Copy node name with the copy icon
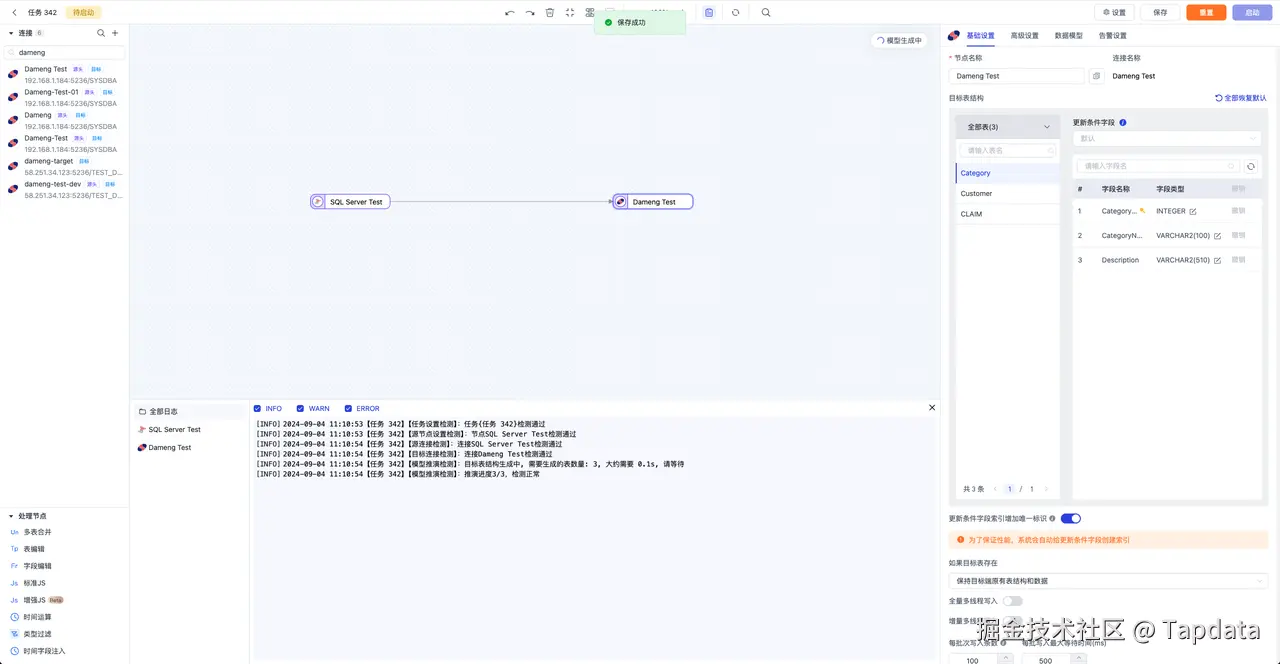The width and height of the screenshot is (1280, 664). [1096, 76]
